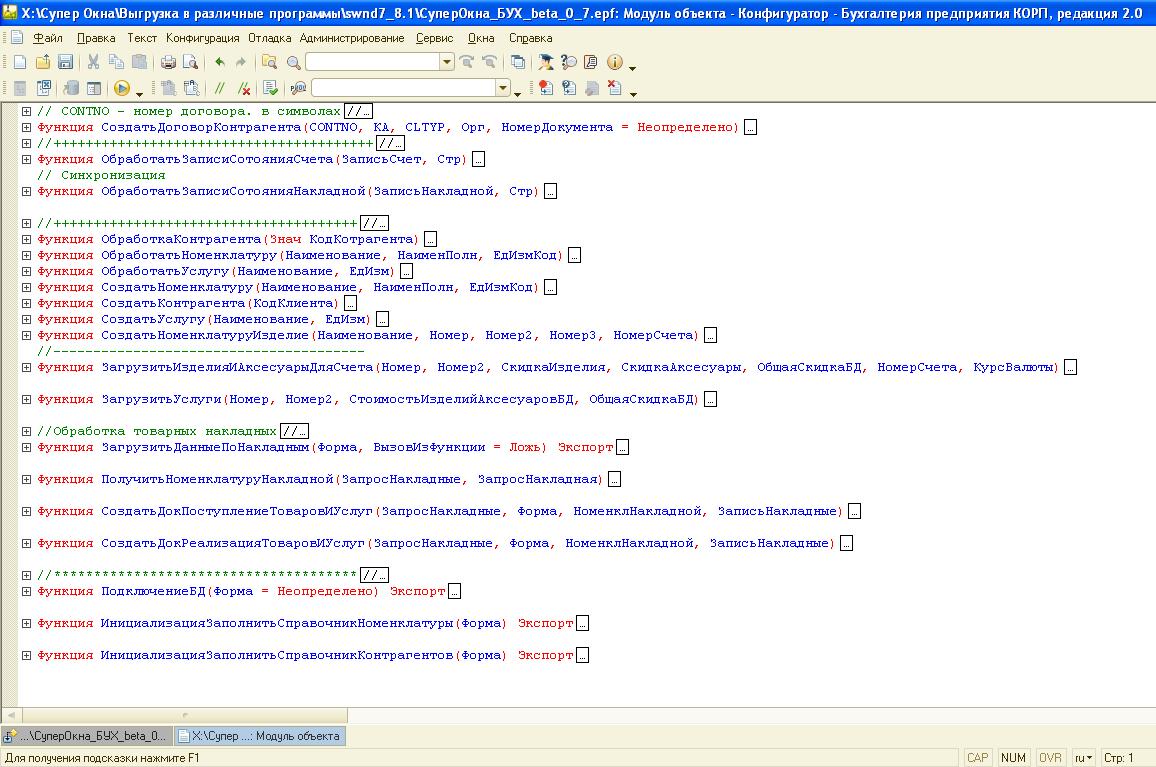Open the Конфигурация menu
Screen dimensions: 1156x767
point(202,38)
